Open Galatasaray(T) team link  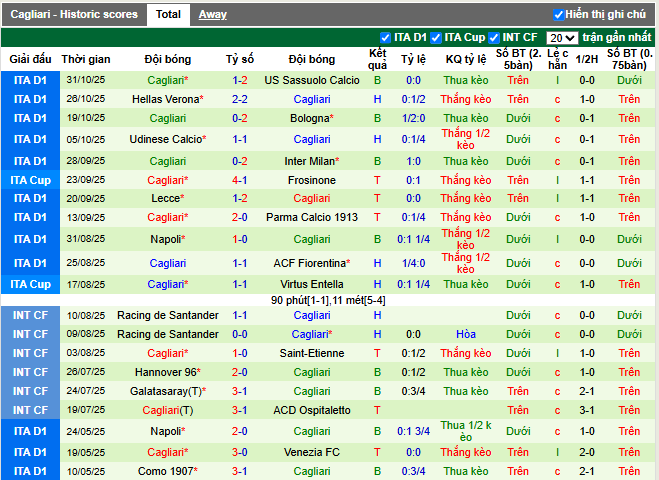pos(168,391)
